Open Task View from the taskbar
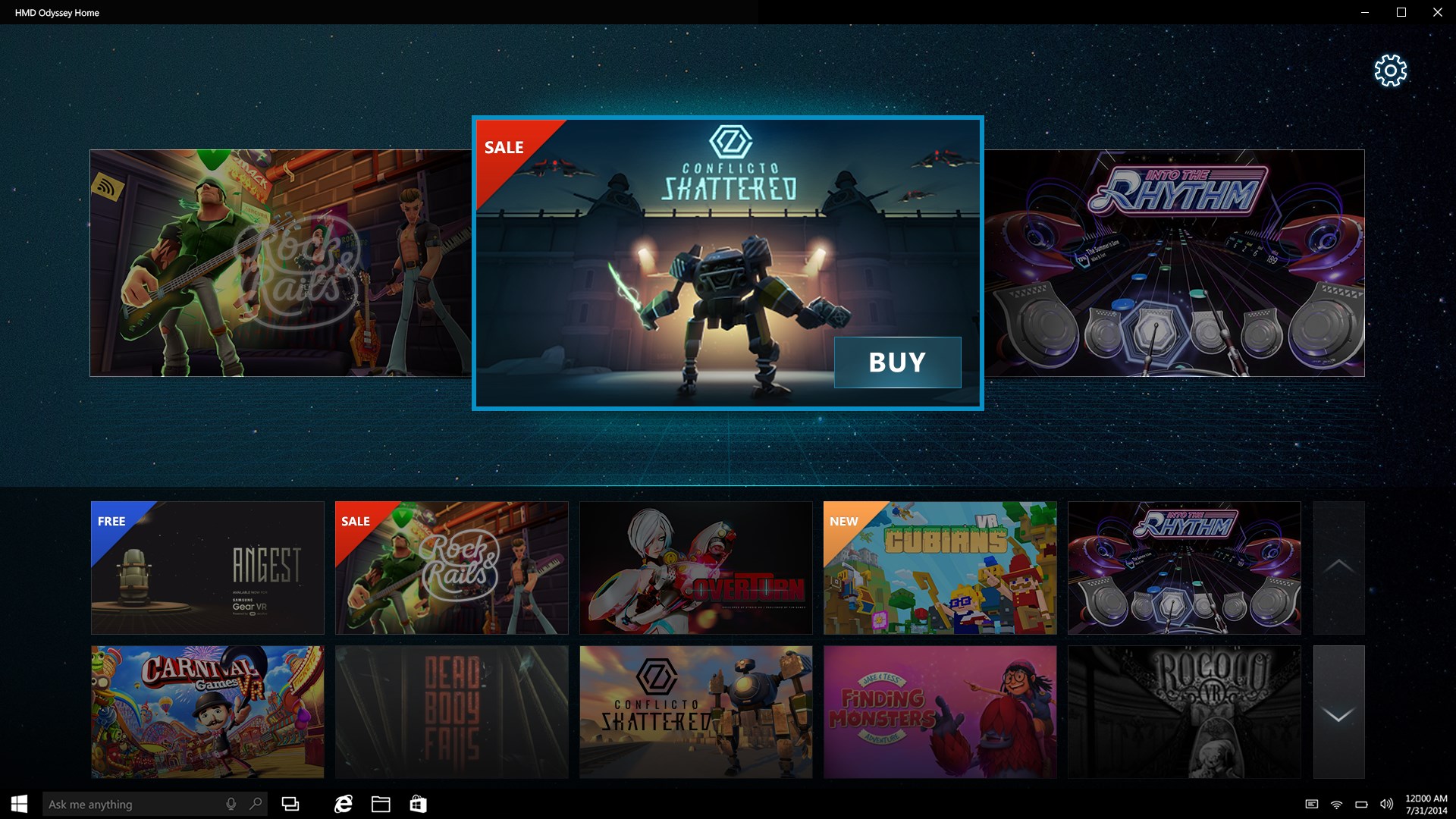This screenshot has height=819, width=1456. pos(290,804)
